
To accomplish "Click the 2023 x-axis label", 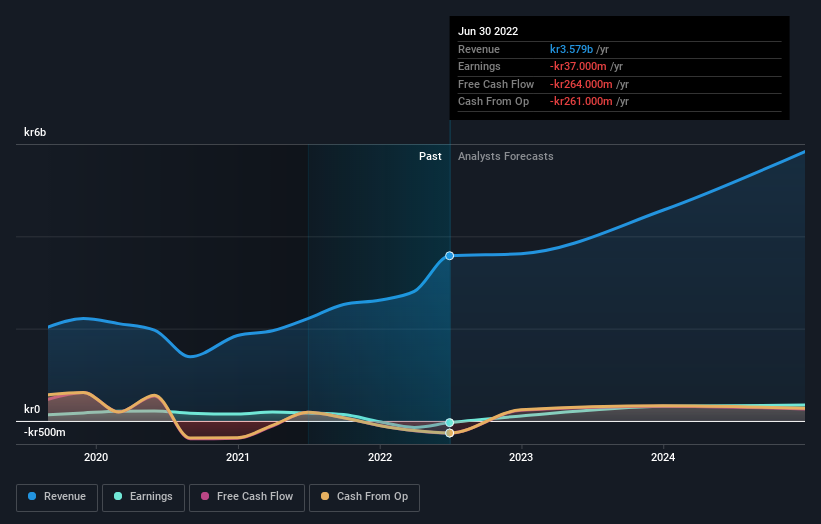I will pyautogui.click(x=521, y=457).
